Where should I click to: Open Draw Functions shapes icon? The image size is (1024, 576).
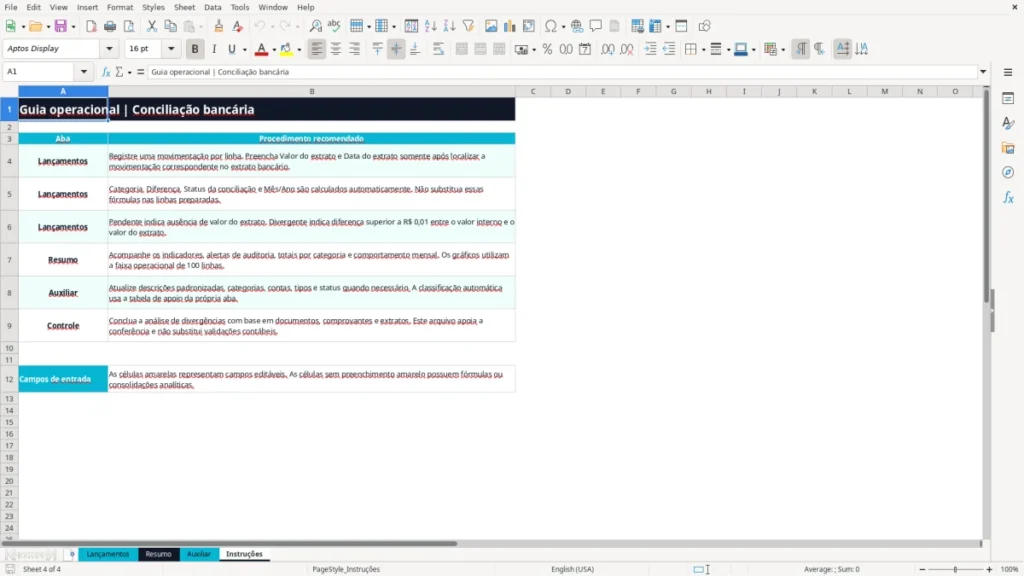pos(704,26)
